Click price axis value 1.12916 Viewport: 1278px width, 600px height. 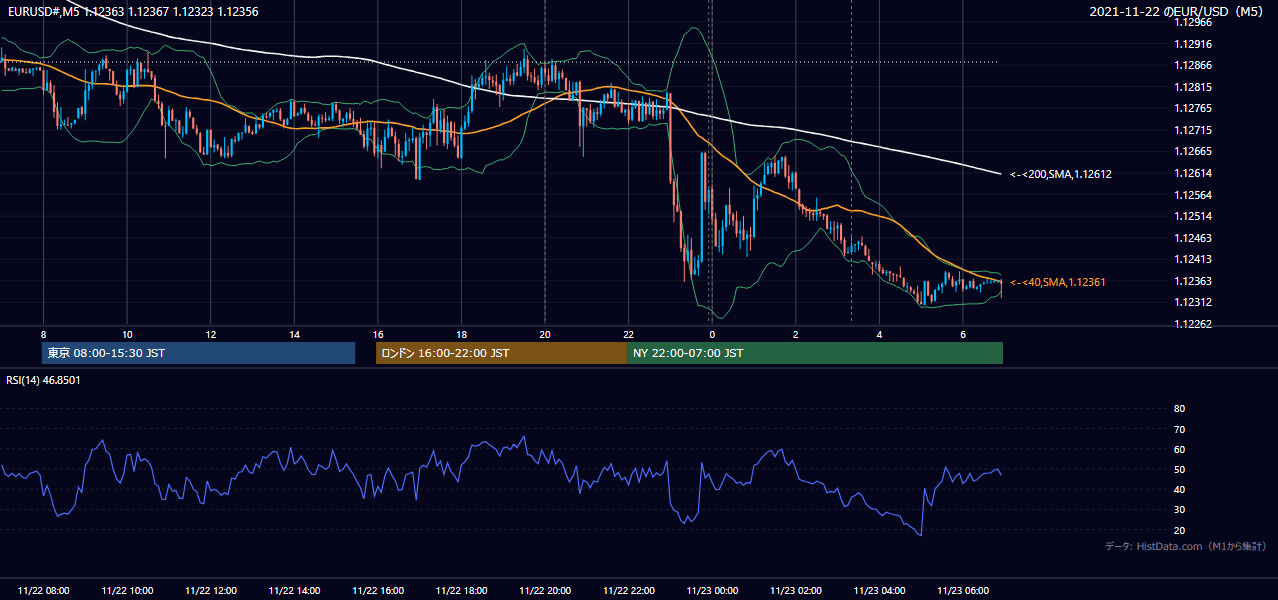1193,44
